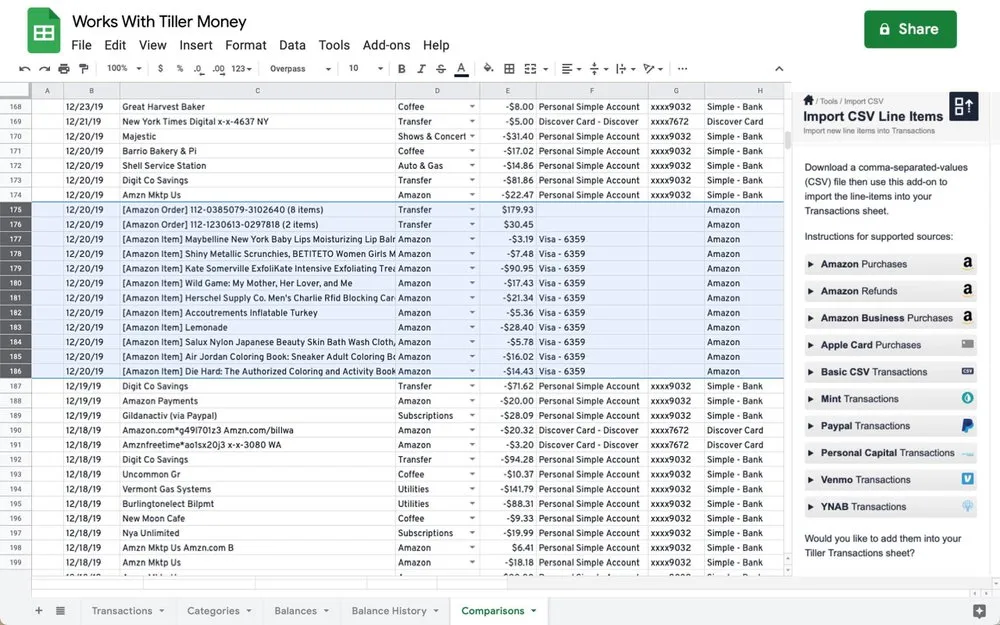Open the font size dropdown
This screenshot has width=1000, height=625.
point(365,68)
